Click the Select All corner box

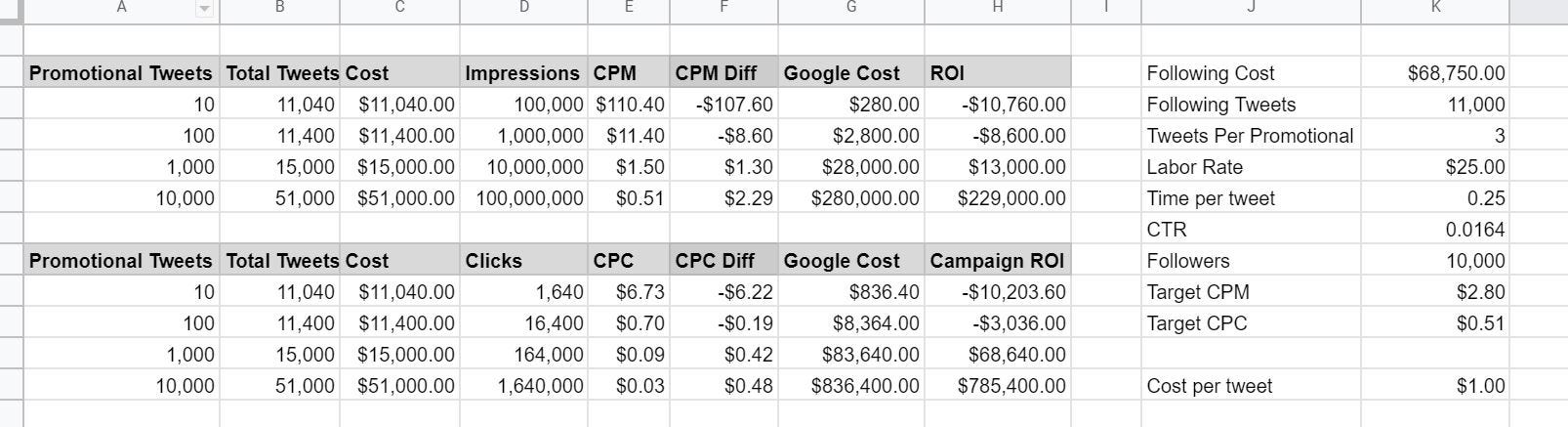pyautogui.click(x=11, y=8)
